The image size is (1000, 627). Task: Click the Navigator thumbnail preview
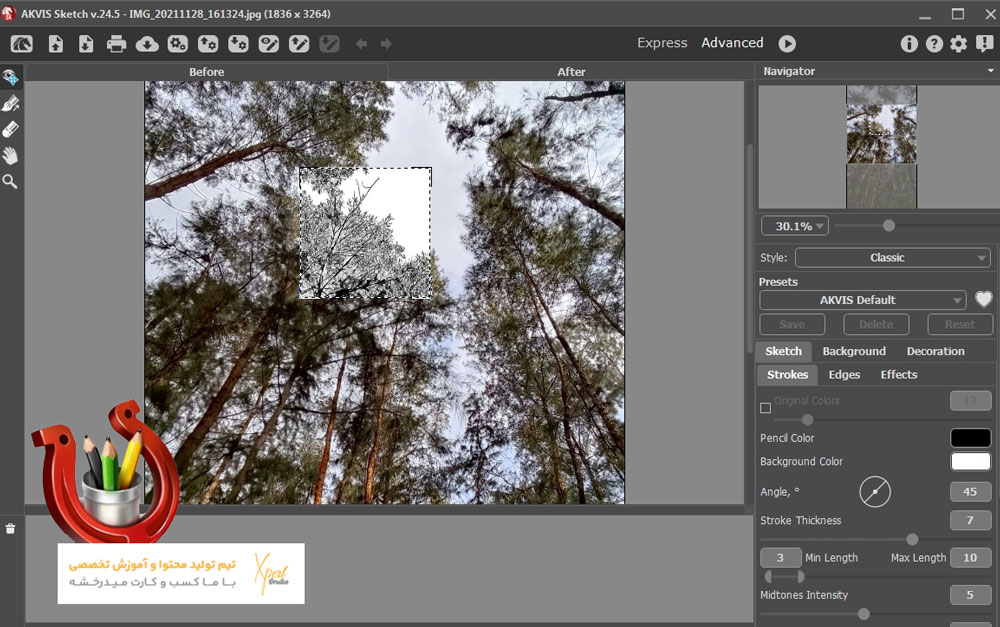(x=881, y=147)
